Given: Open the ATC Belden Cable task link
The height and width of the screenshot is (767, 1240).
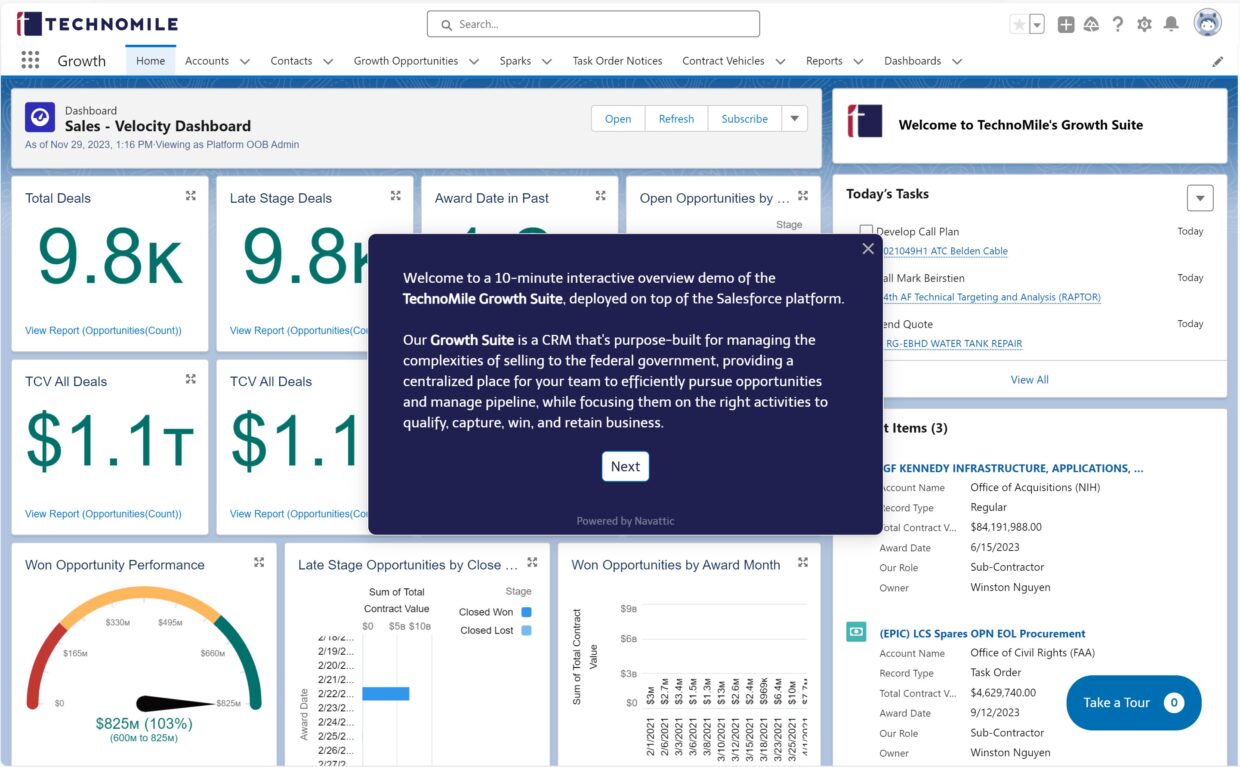Looking at the screenshot, I should (943, 251).
